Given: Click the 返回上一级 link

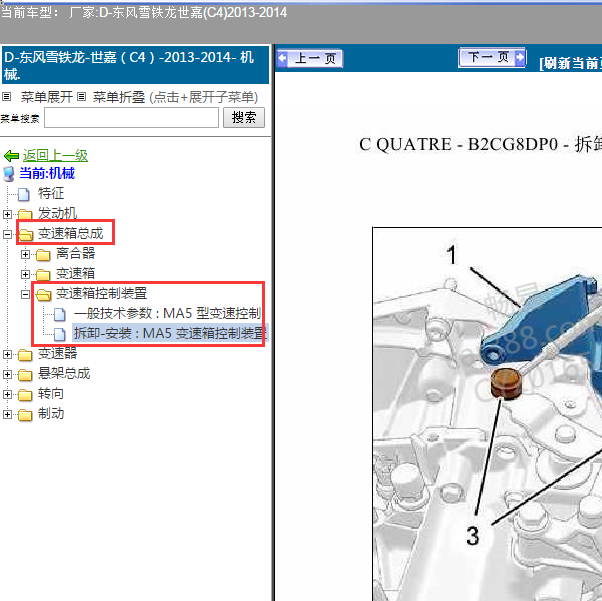Looking at the screenshot, I should (55, 156).
